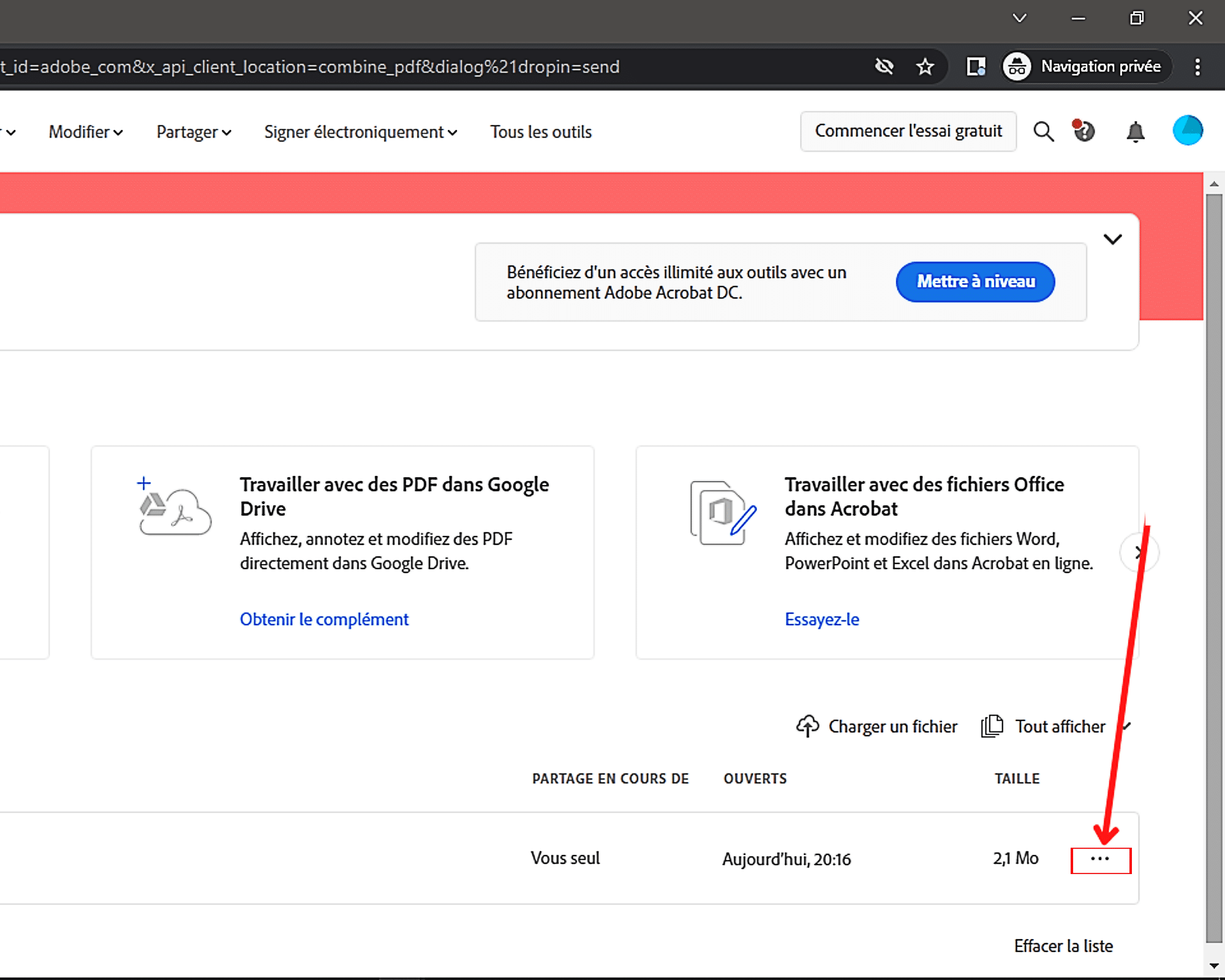The width and height of the screenshot is (1225, 980).
Task: Click PARTAGE EN COURS DE column header
Action: coord(610,778)
